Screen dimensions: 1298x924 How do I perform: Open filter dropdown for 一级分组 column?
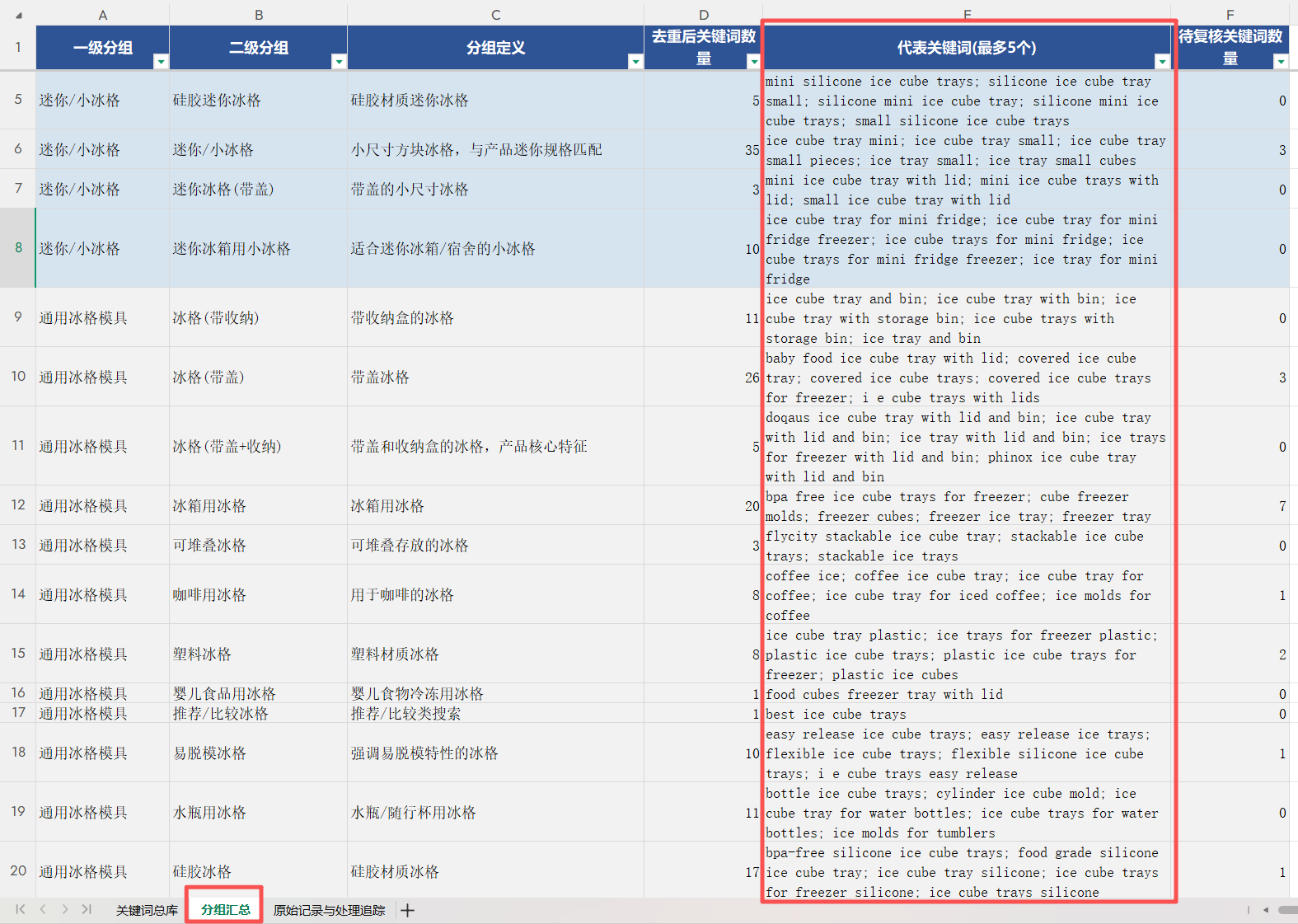pos(161,62)
